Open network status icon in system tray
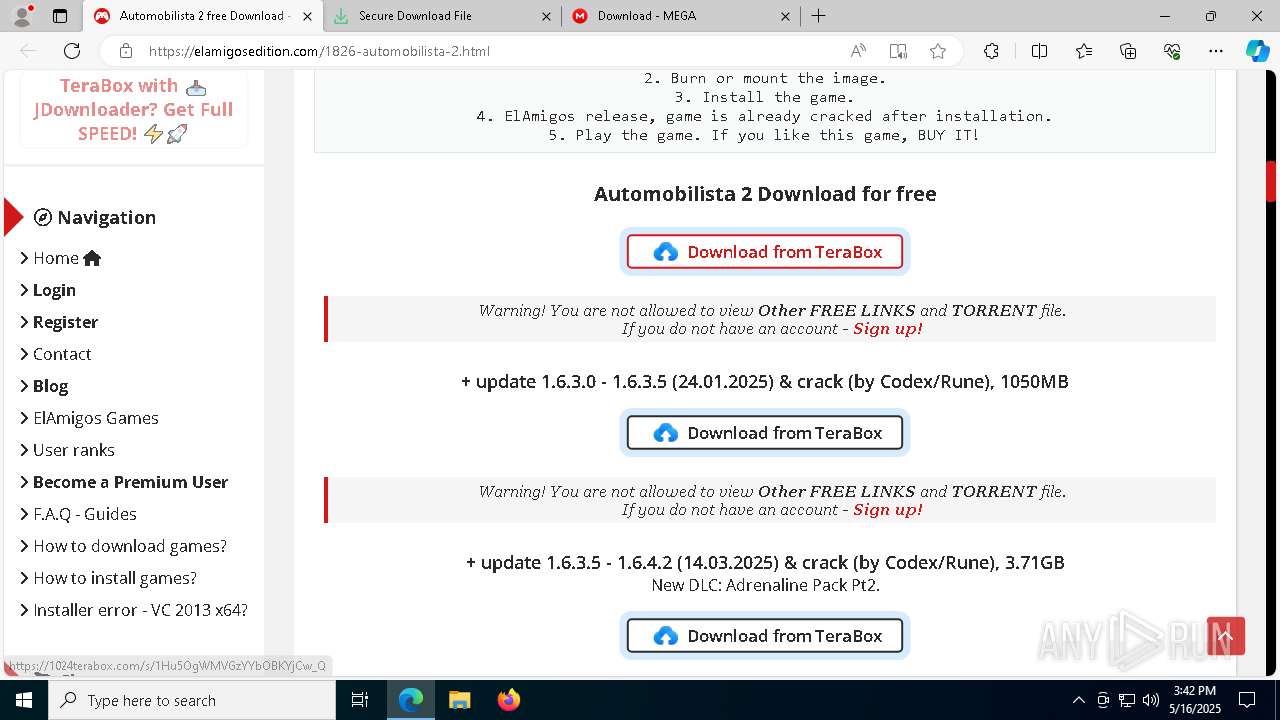This screenshot has height=720, width=1280. point(1127,700)
